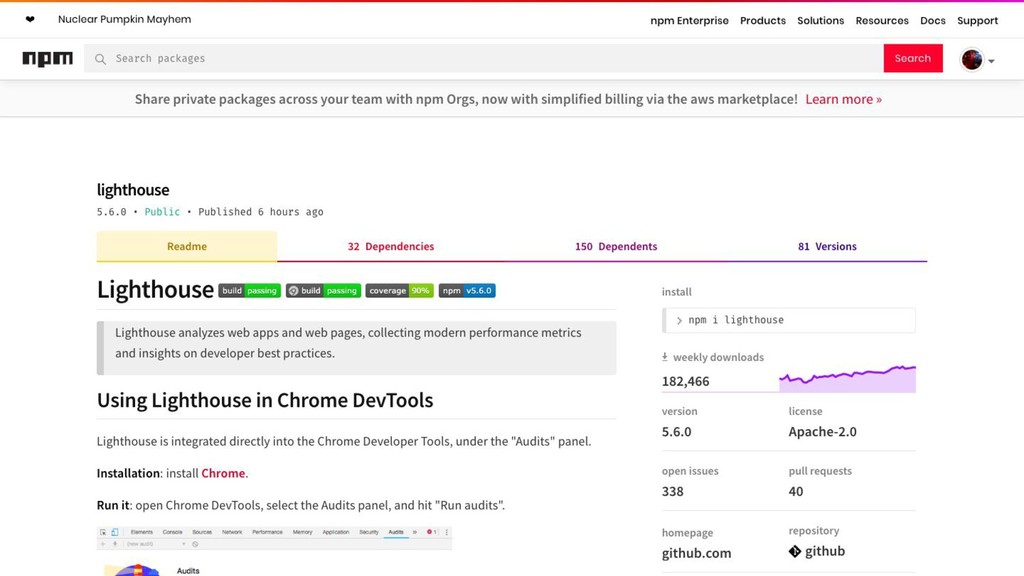
Task: Click the Using Lighthouse in Chrome DevTools heading
Action: pyautogui.click(x=265, y=400)
